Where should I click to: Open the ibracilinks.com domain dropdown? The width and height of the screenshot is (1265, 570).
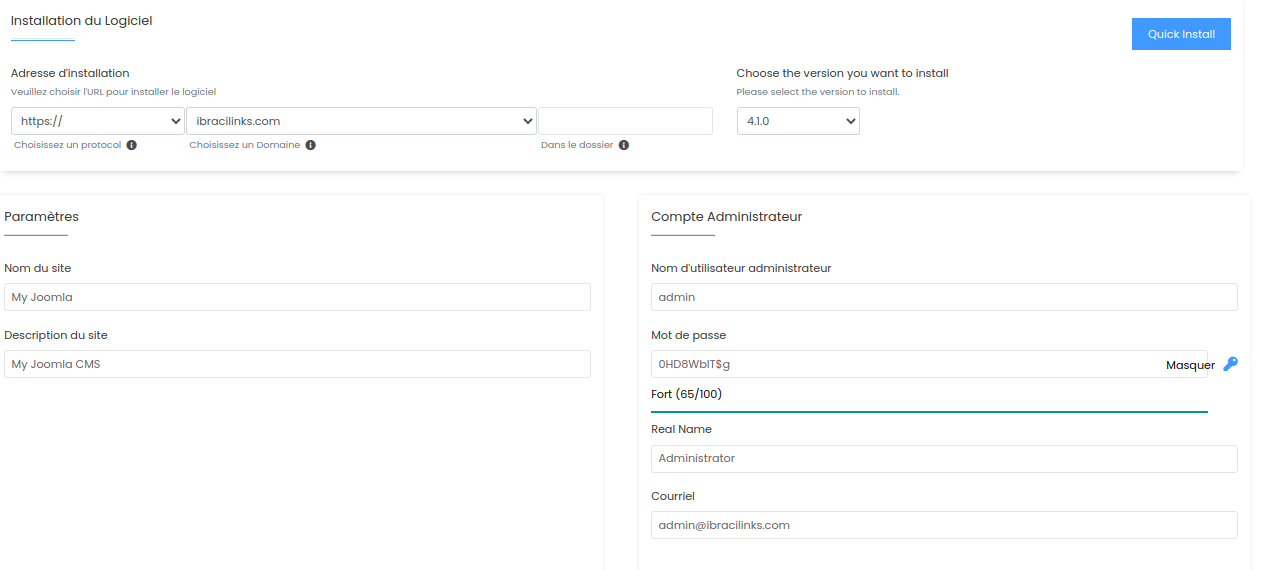pos(361,121)
